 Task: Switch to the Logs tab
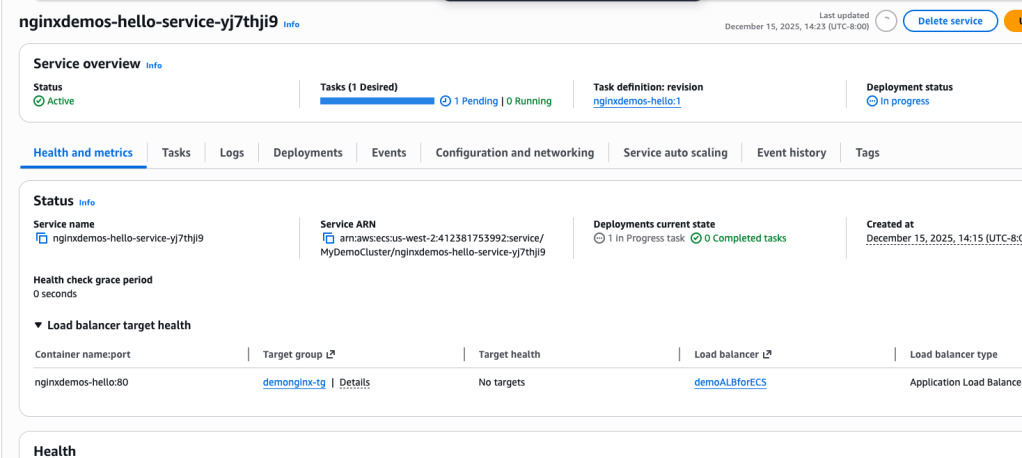tap(231, 153)
